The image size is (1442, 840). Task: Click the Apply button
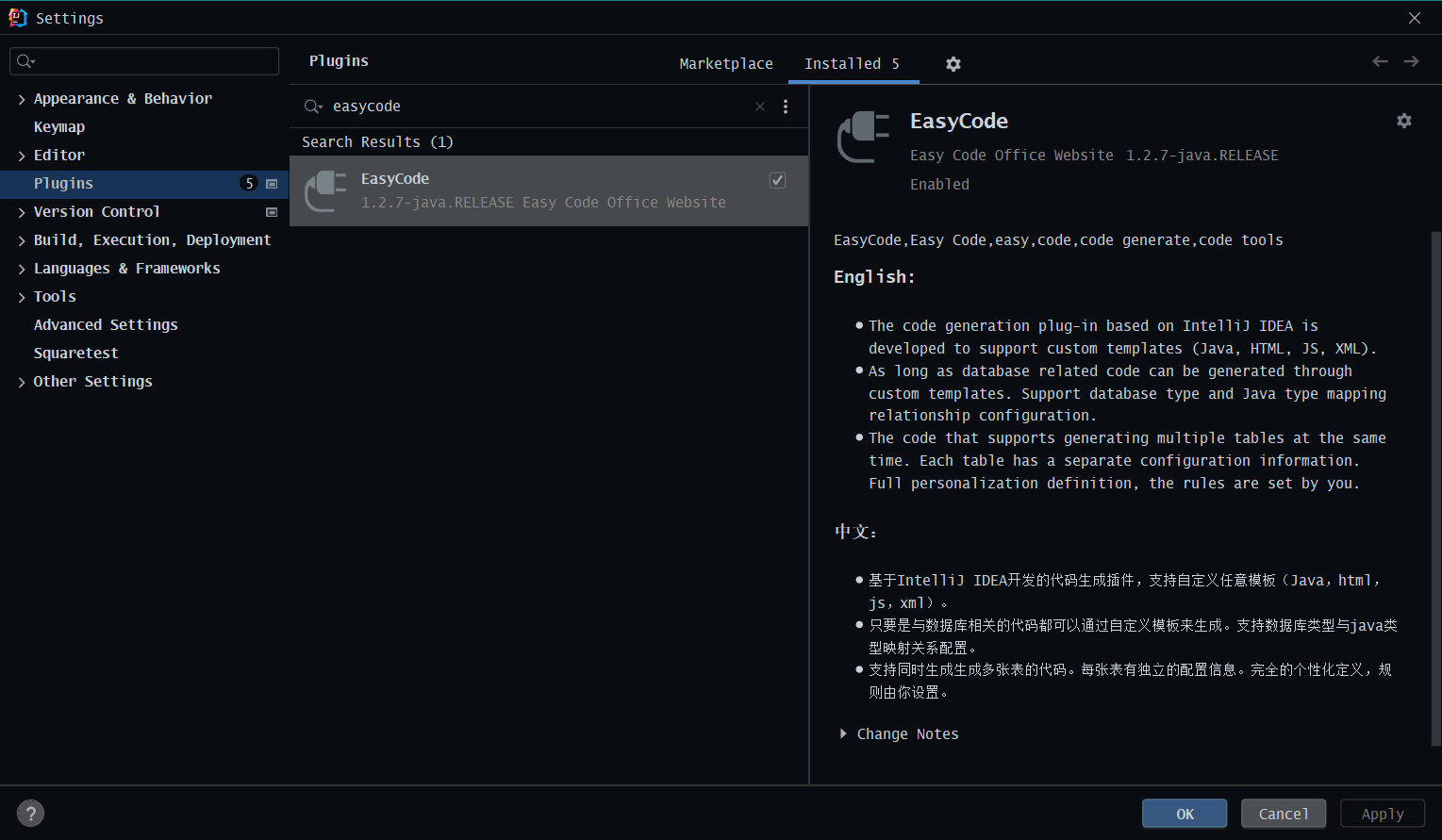[1383, 814]
